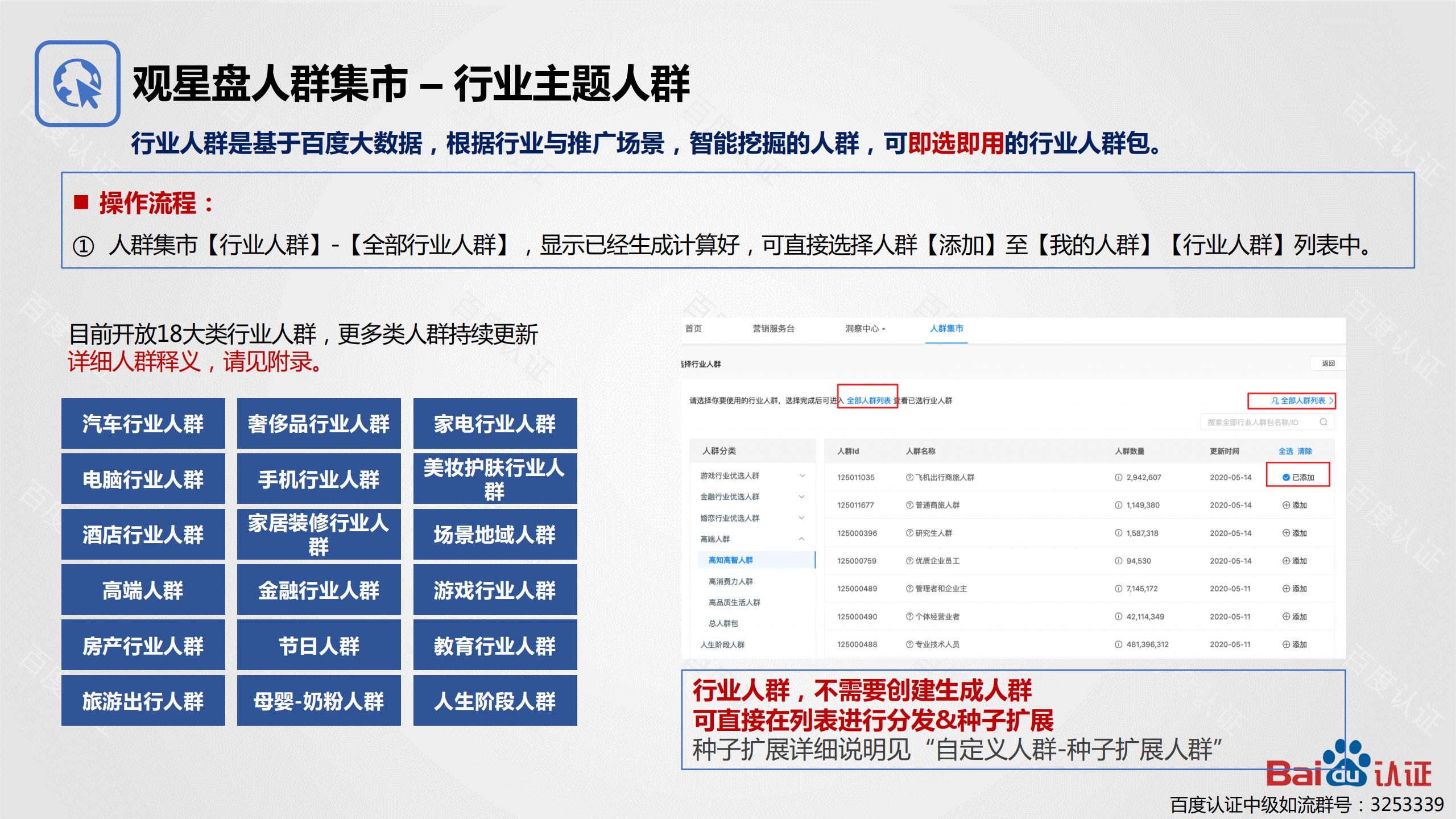Click the 汽车行业人群 blue tile
1456x819 pixels.
(x=143, y=424)
